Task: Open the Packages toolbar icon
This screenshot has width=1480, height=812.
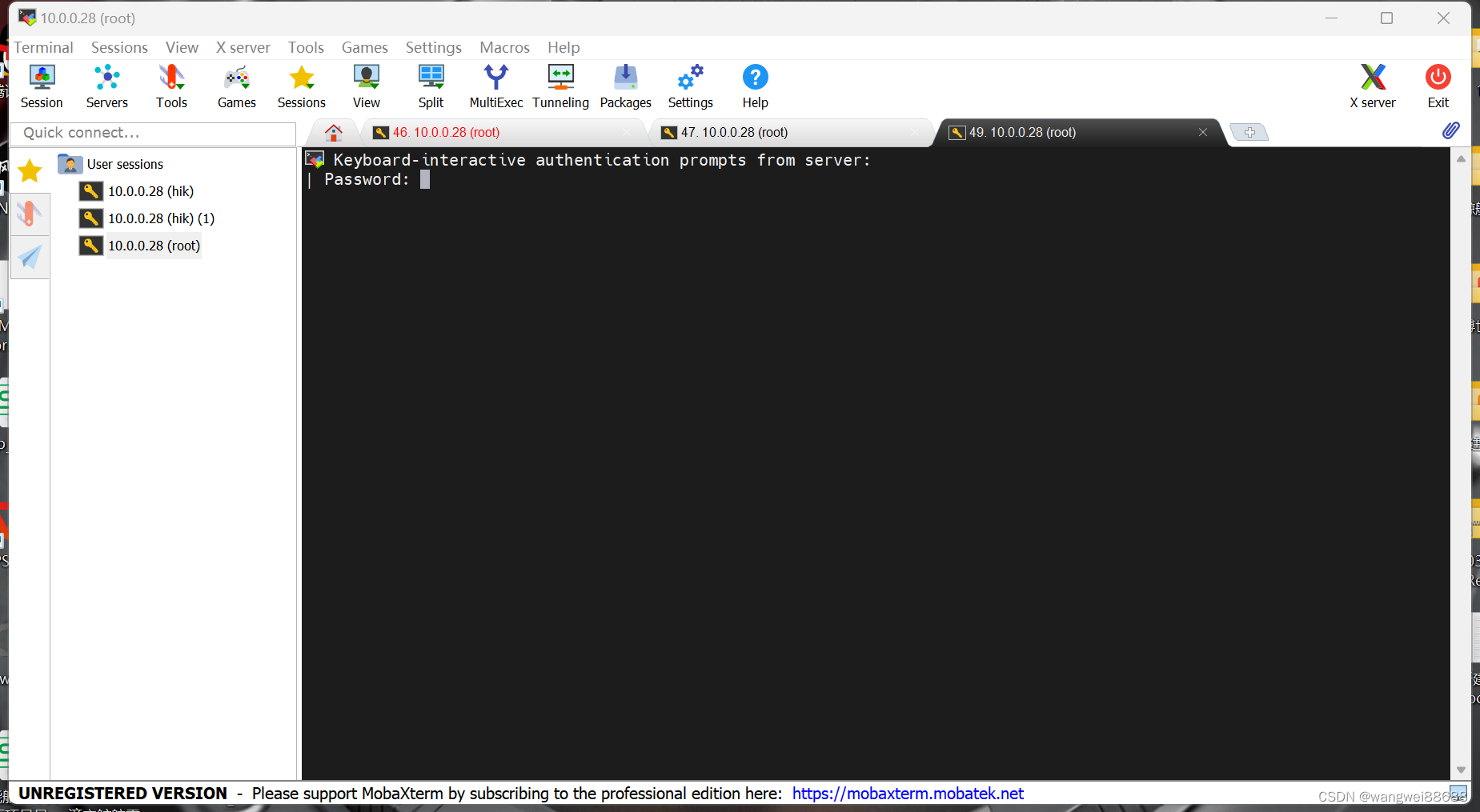Action: [x=626, y=86]
